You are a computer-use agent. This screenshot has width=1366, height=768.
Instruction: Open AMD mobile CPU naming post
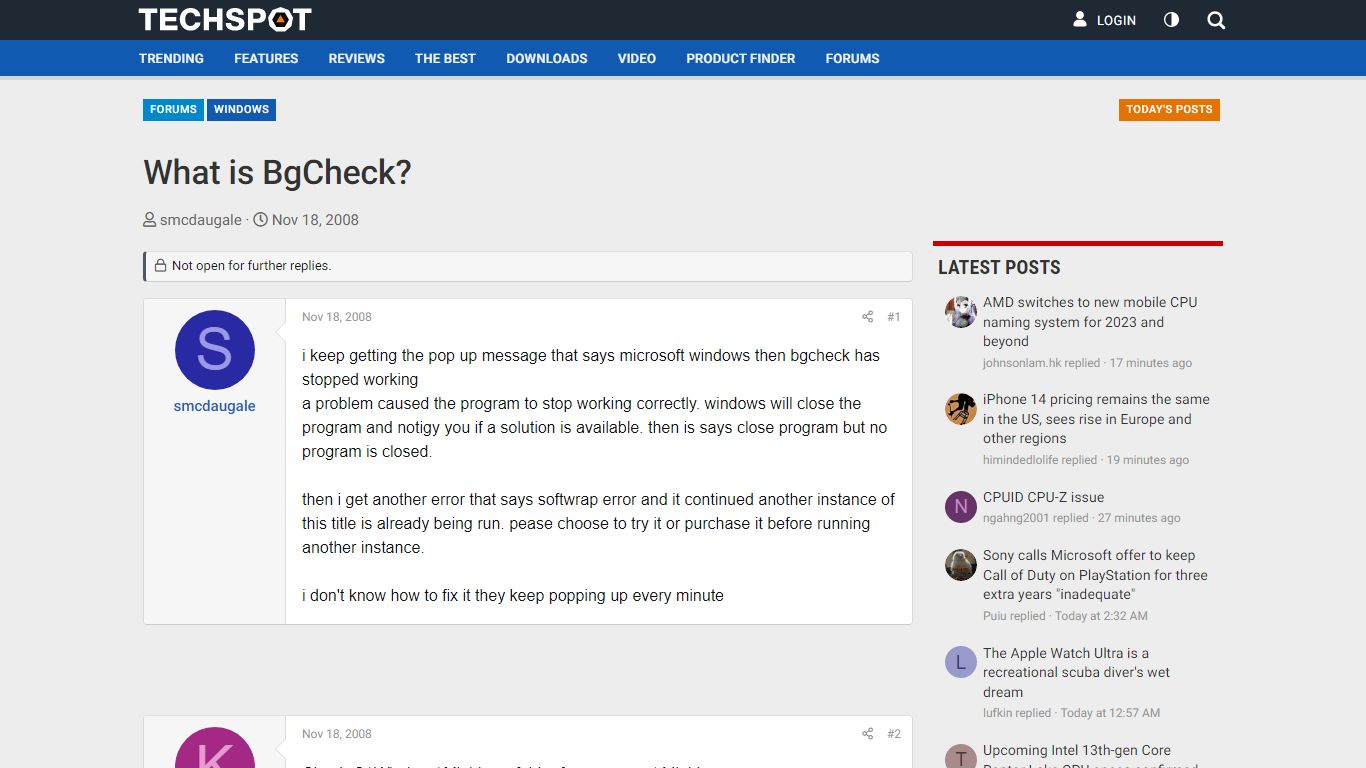(x=1090, y=322)
